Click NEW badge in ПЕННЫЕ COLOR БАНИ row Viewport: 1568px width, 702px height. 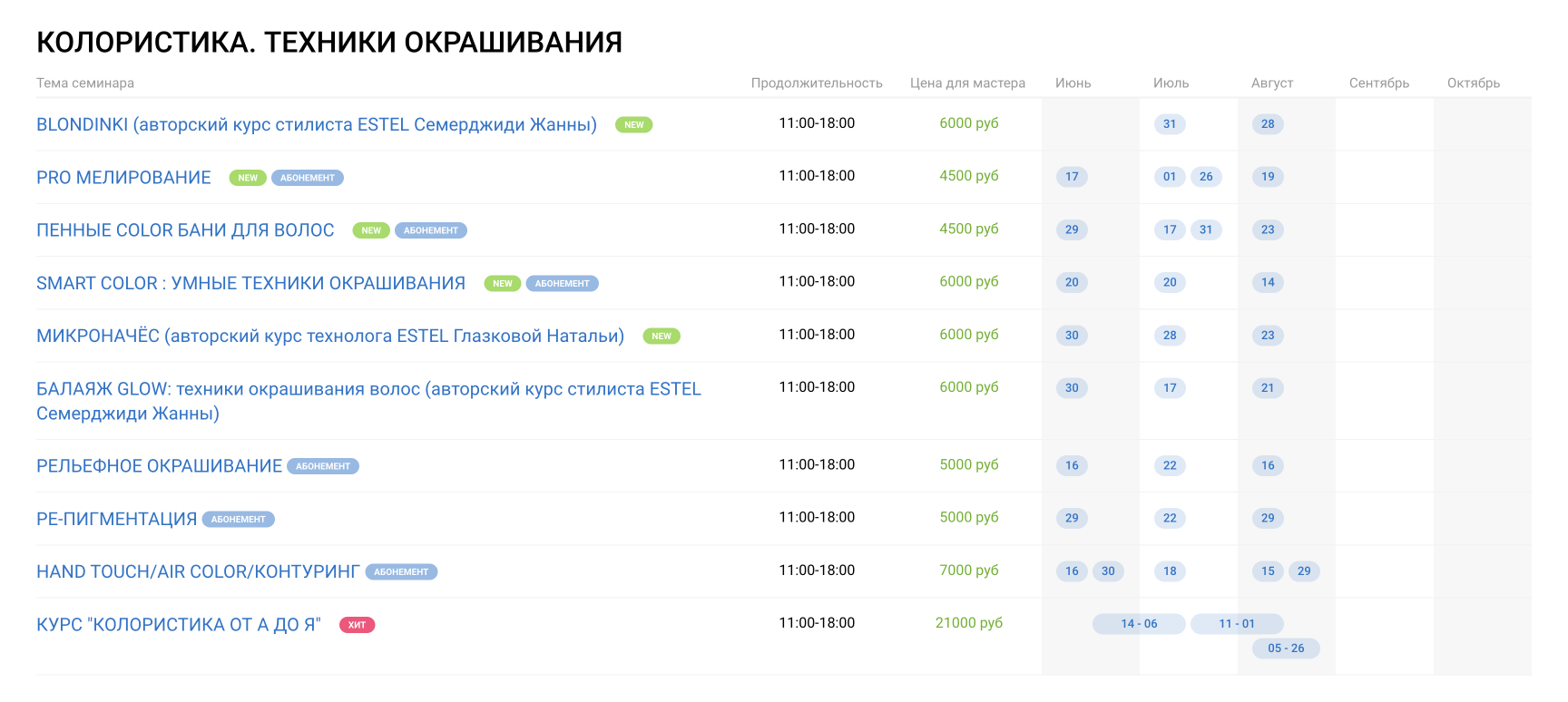click(371, 230)
